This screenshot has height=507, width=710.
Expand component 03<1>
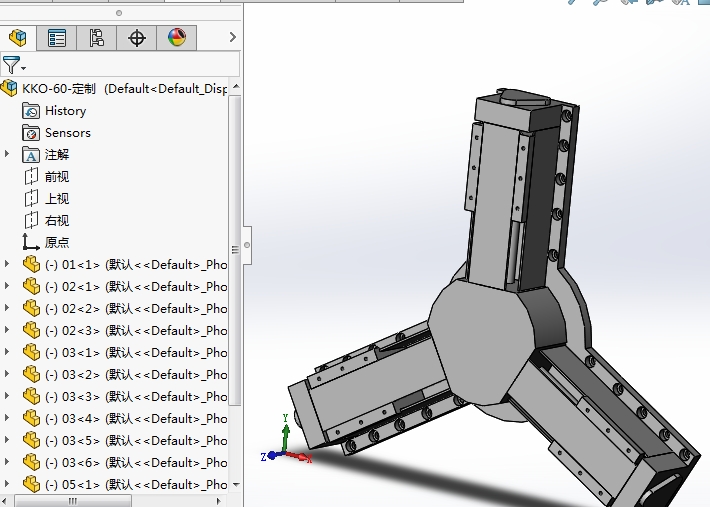(7, 351)
